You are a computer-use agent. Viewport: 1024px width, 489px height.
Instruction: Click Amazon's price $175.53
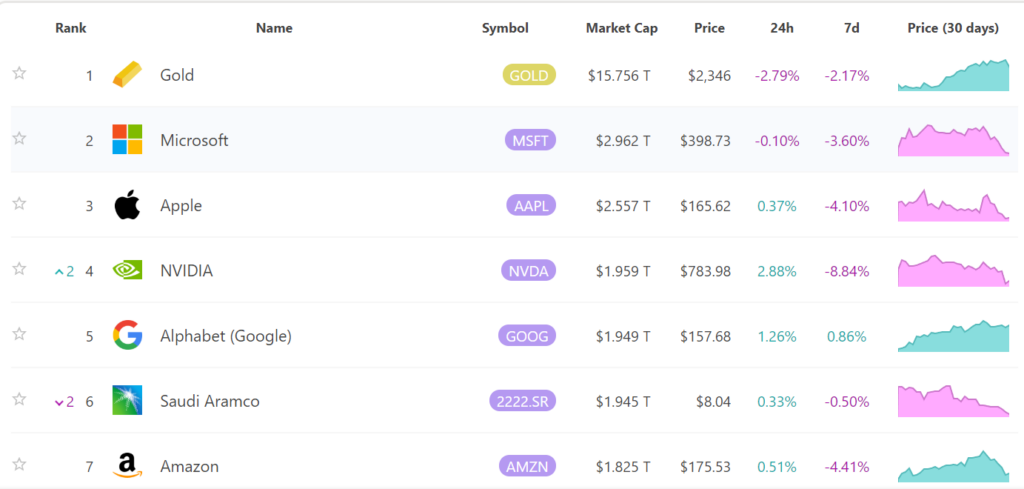tap(705, 467)
